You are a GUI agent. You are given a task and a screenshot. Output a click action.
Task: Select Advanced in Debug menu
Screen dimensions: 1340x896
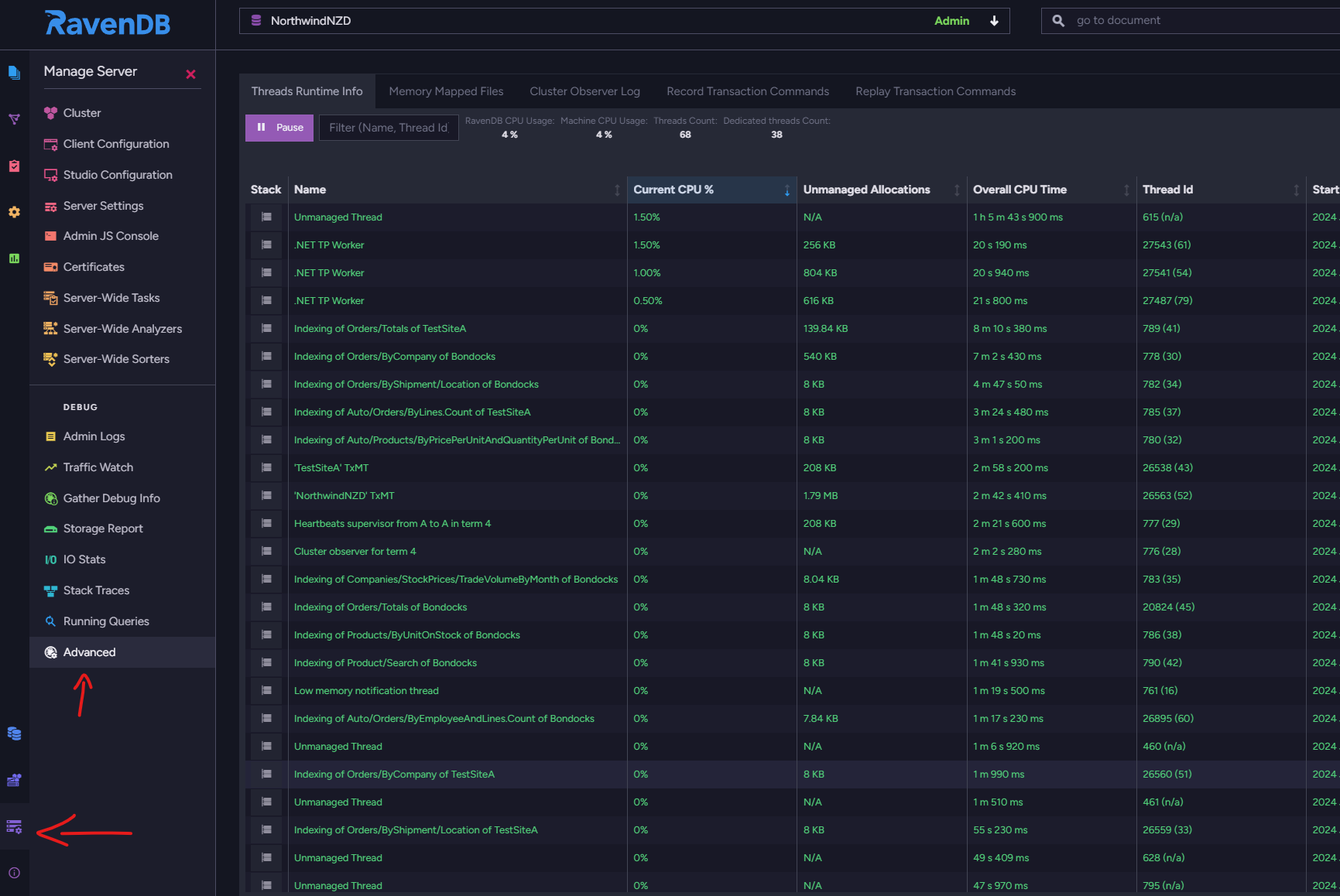tap(122, 652)
